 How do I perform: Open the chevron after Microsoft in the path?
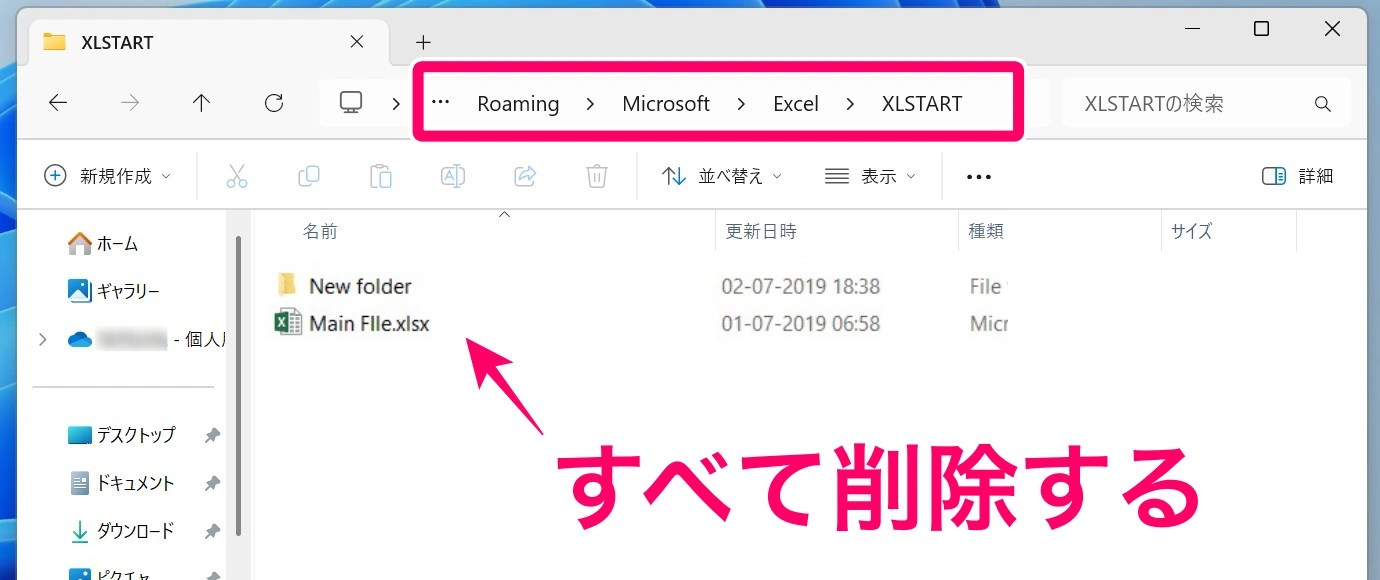741,104
